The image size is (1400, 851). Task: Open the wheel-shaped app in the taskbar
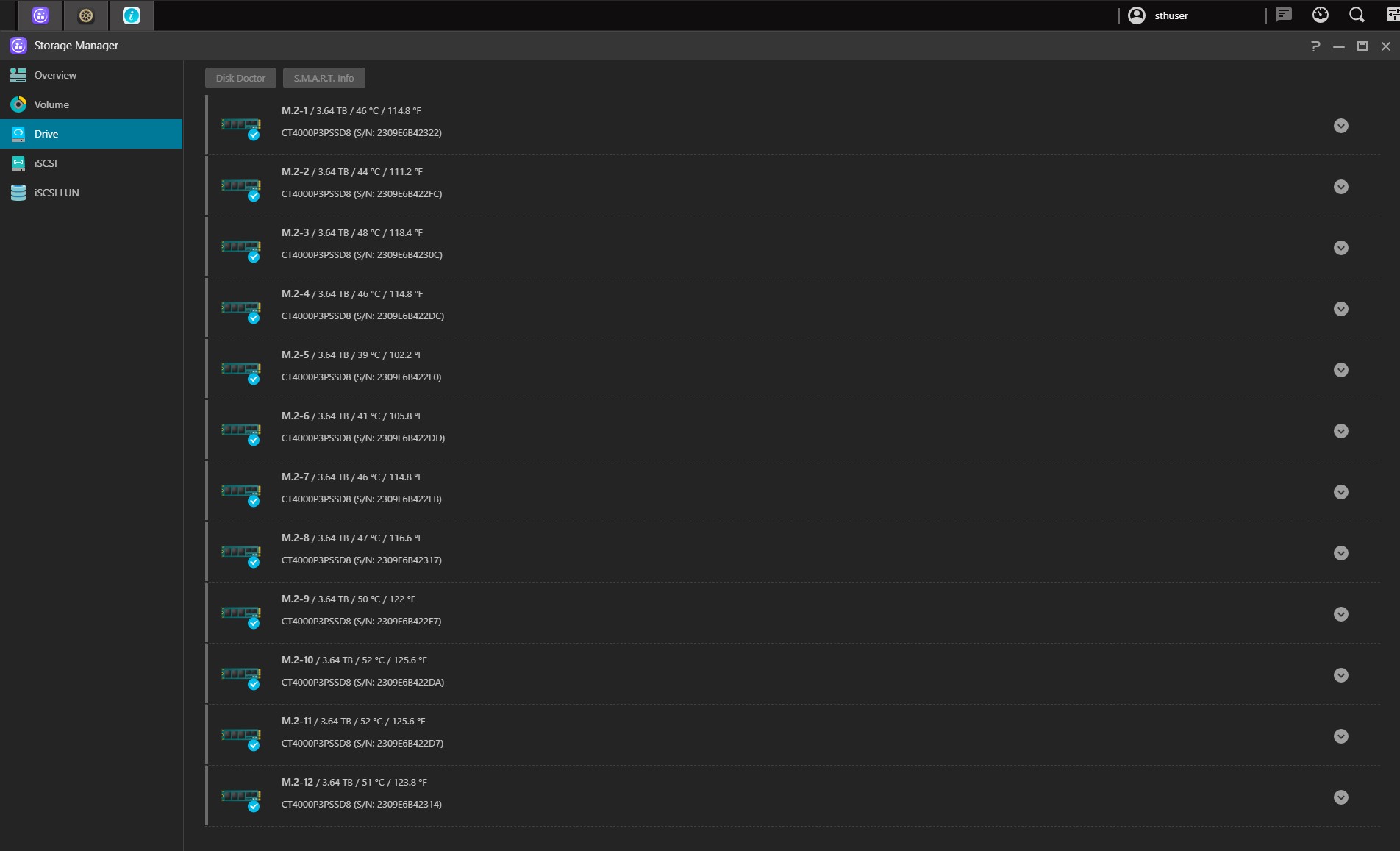pos(86,15)
